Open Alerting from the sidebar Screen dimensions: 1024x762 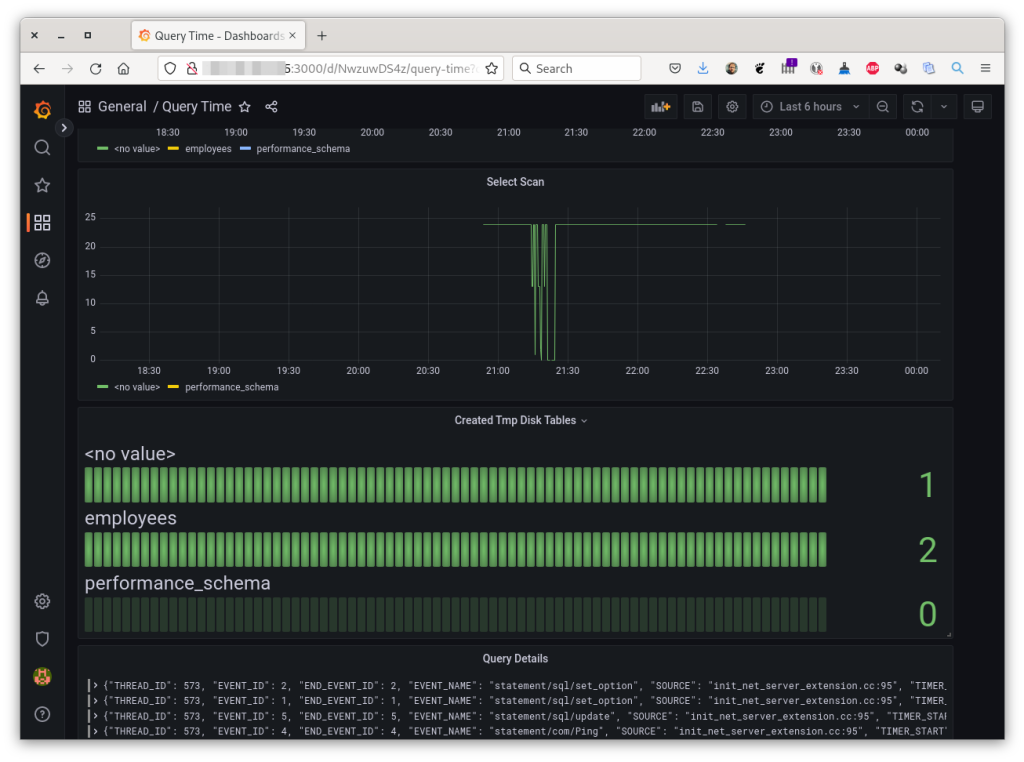[x=42, y=298]
